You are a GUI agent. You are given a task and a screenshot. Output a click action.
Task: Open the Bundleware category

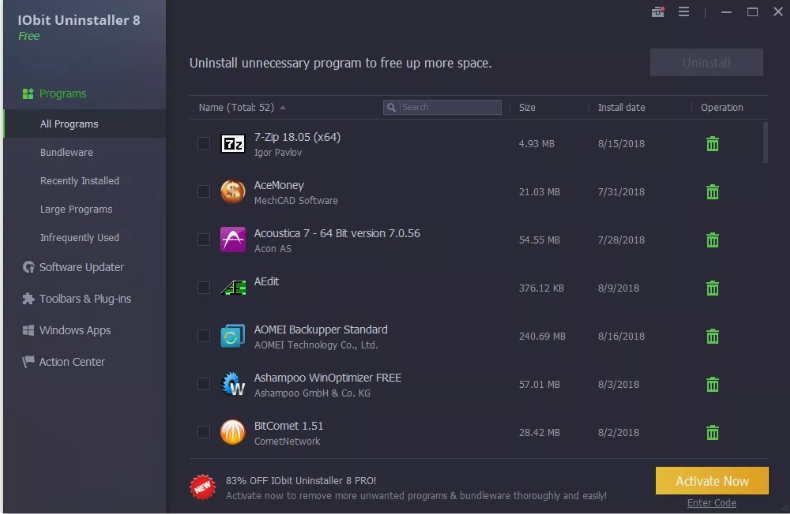coord(67,152)
